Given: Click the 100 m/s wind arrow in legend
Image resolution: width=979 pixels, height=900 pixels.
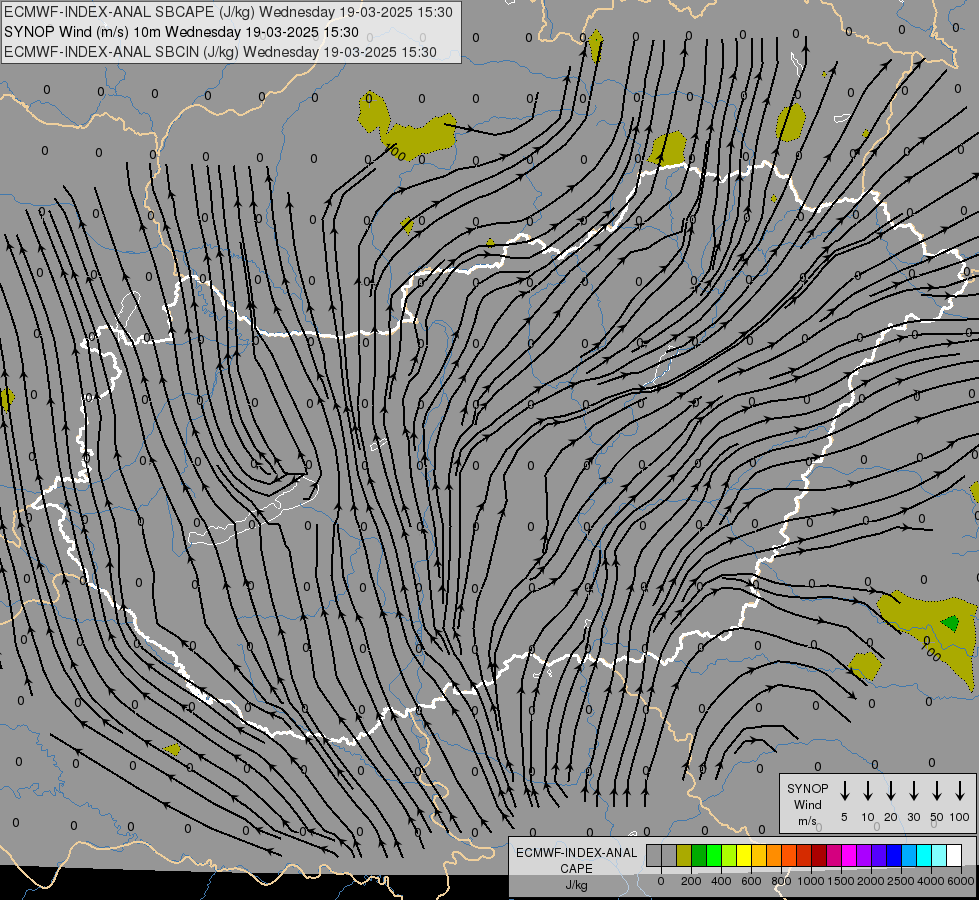Looking at the screenshot, I should pos(960,790).
